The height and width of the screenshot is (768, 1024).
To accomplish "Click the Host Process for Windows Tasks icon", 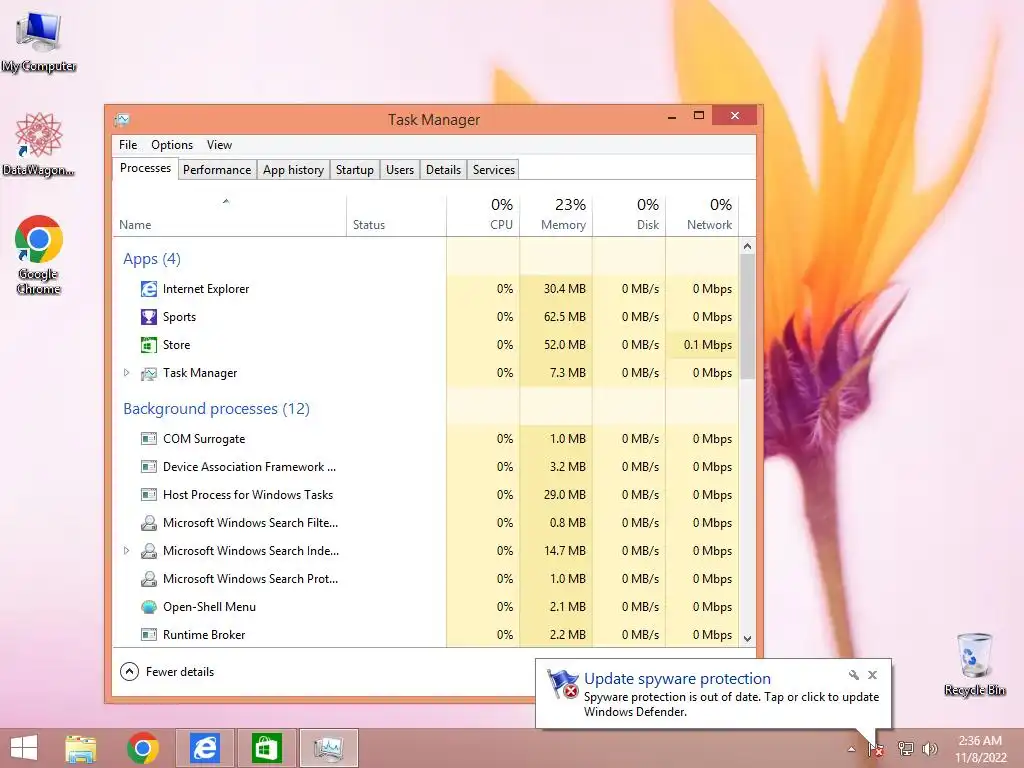I will [149, 495].
